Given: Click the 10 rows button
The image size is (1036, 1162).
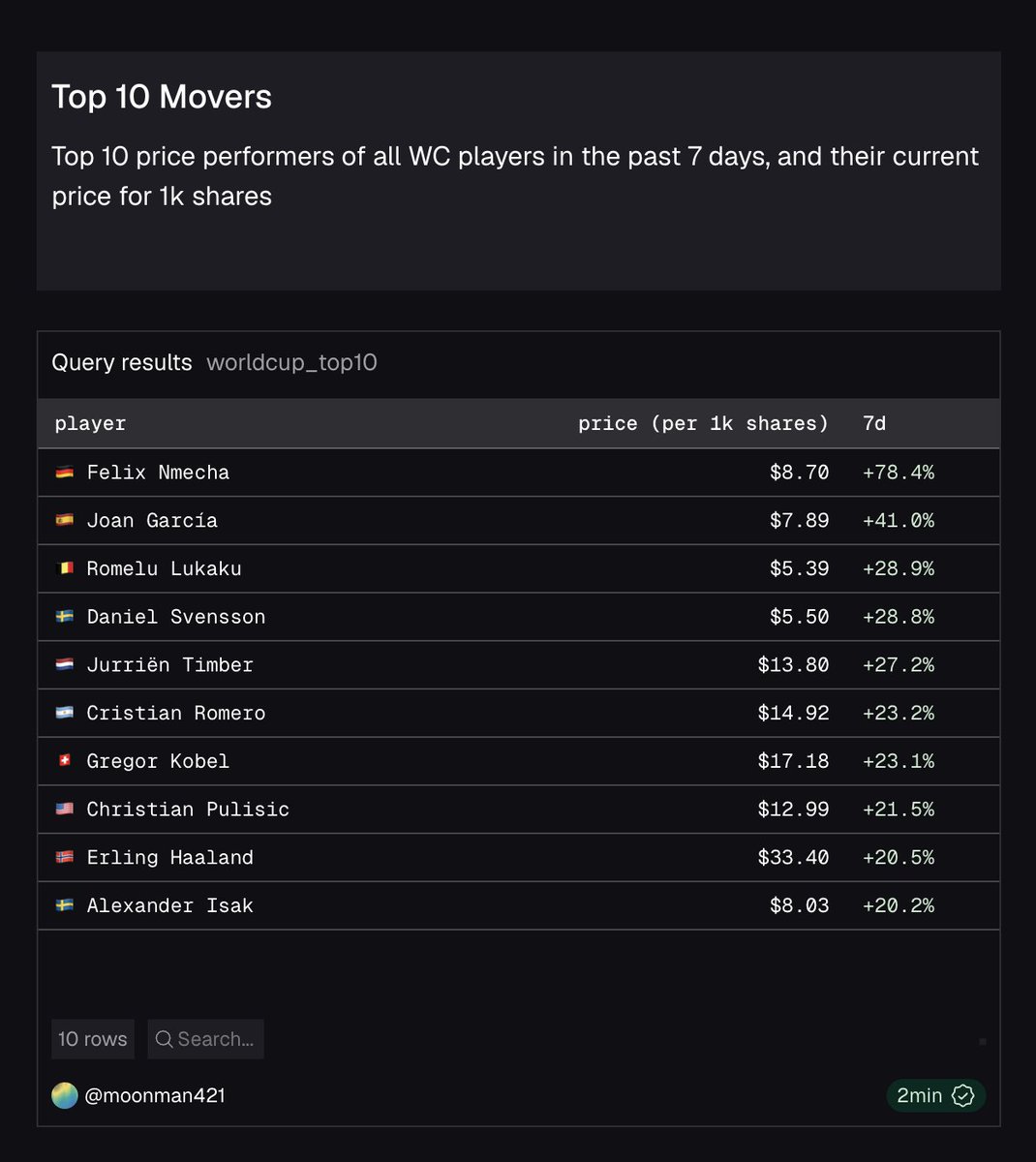Looking at the screenshot, I should (93, 1039).
